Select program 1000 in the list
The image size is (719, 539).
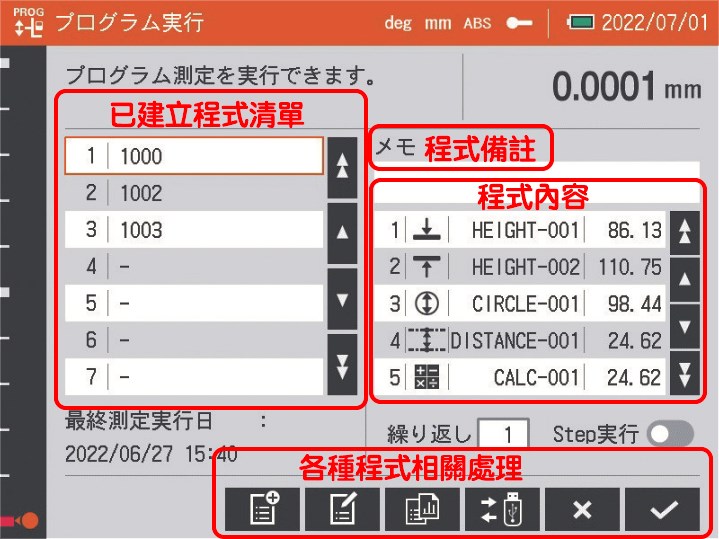point(194,156)
